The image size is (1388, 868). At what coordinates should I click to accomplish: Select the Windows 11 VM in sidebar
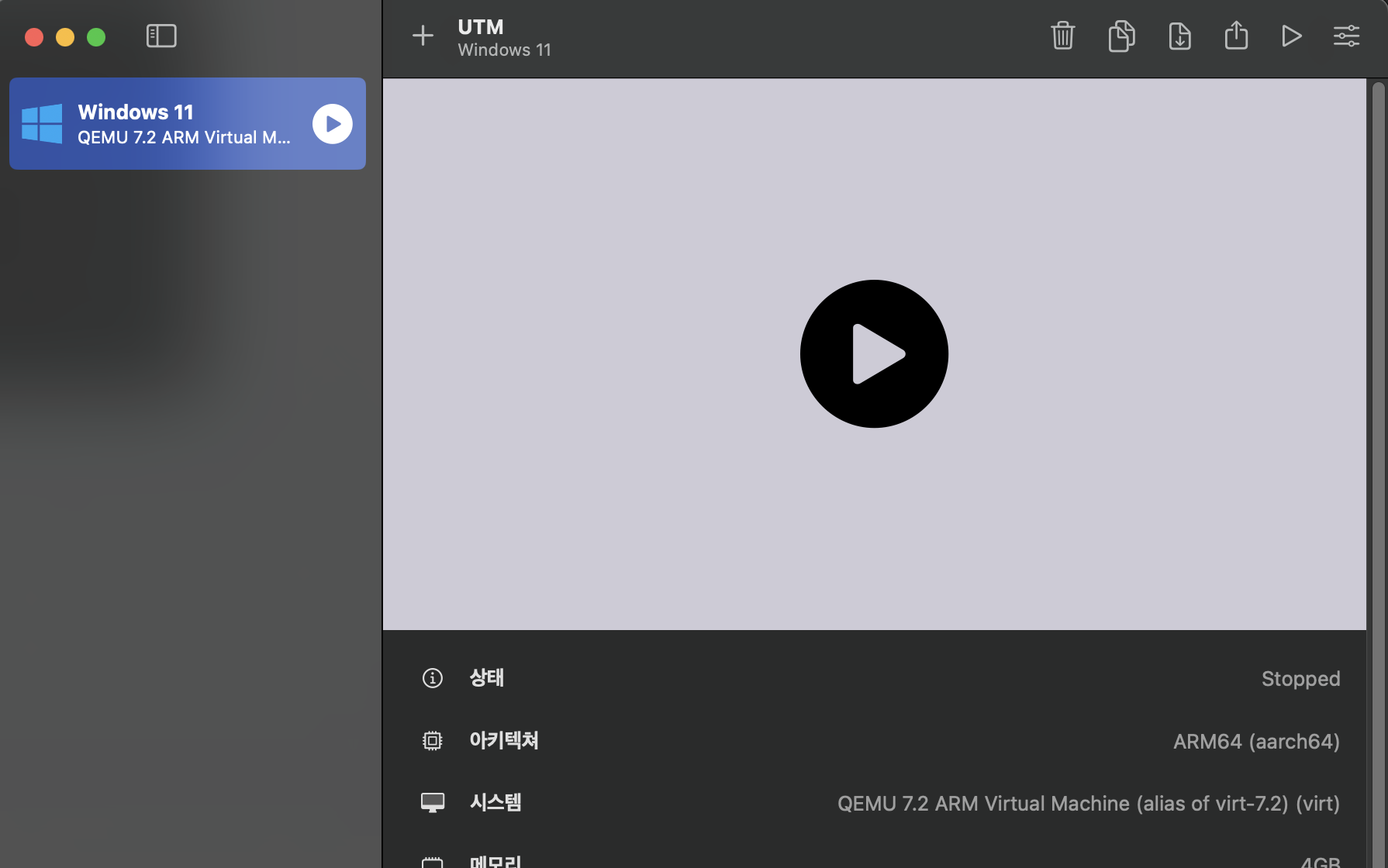point(188,124)
